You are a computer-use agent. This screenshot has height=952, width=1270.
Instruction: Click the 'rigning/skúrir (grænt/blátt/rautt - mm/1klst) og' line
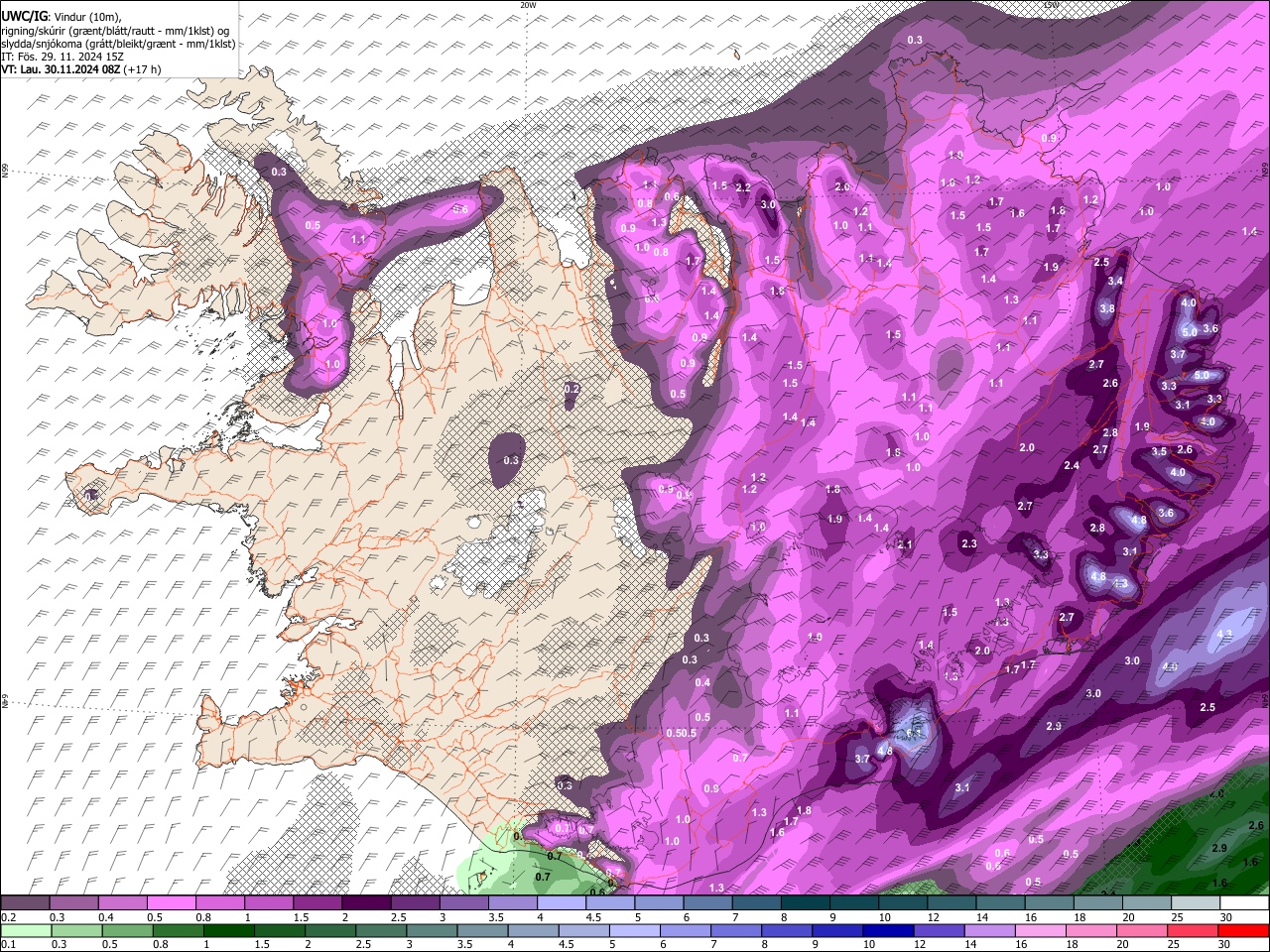click(x=115, y=31)
